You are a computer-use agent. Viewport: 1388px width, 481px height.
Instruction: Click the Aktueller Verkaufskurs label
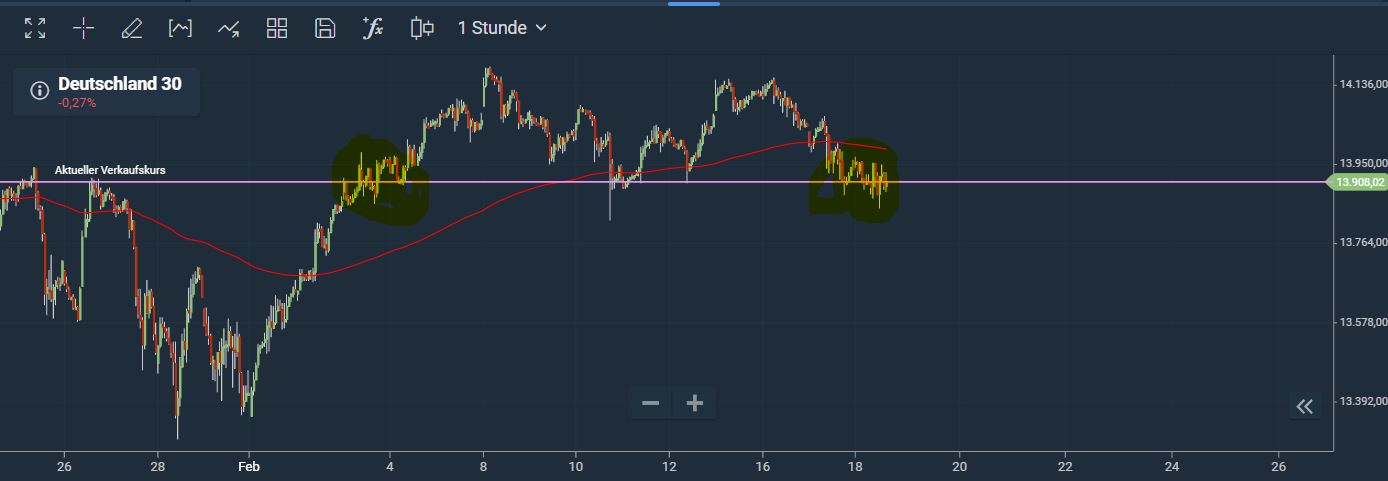pos(110,170)
